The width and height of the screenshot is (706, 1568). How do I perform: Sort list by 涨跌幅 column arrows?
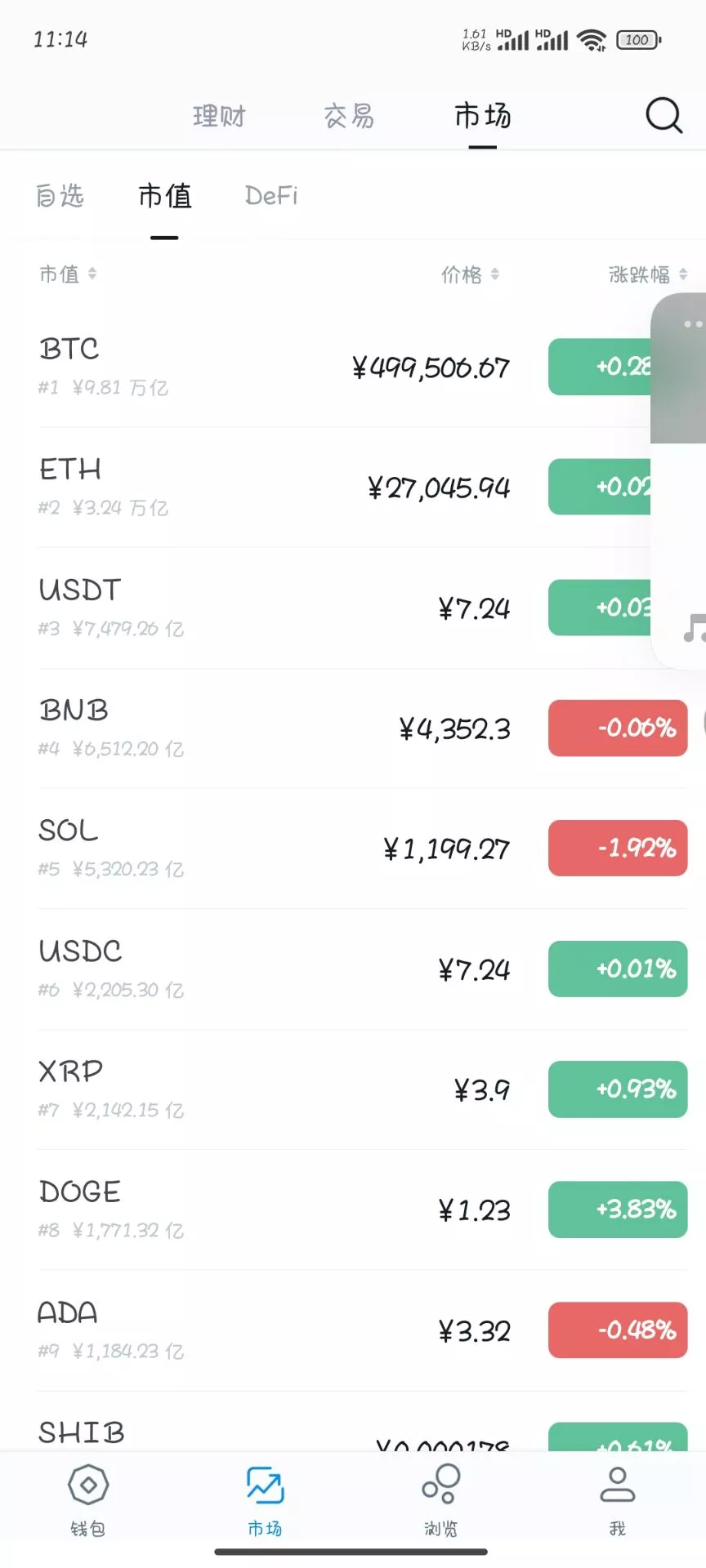[683, 274]
